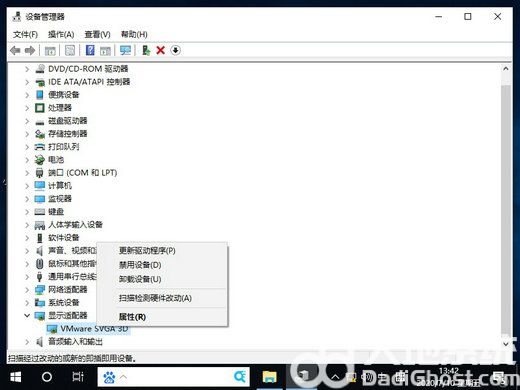Image resolution: width=520 pixels, height=390 pixels.
Task: Select the 便携设备 tree row text
Action: 64,95
